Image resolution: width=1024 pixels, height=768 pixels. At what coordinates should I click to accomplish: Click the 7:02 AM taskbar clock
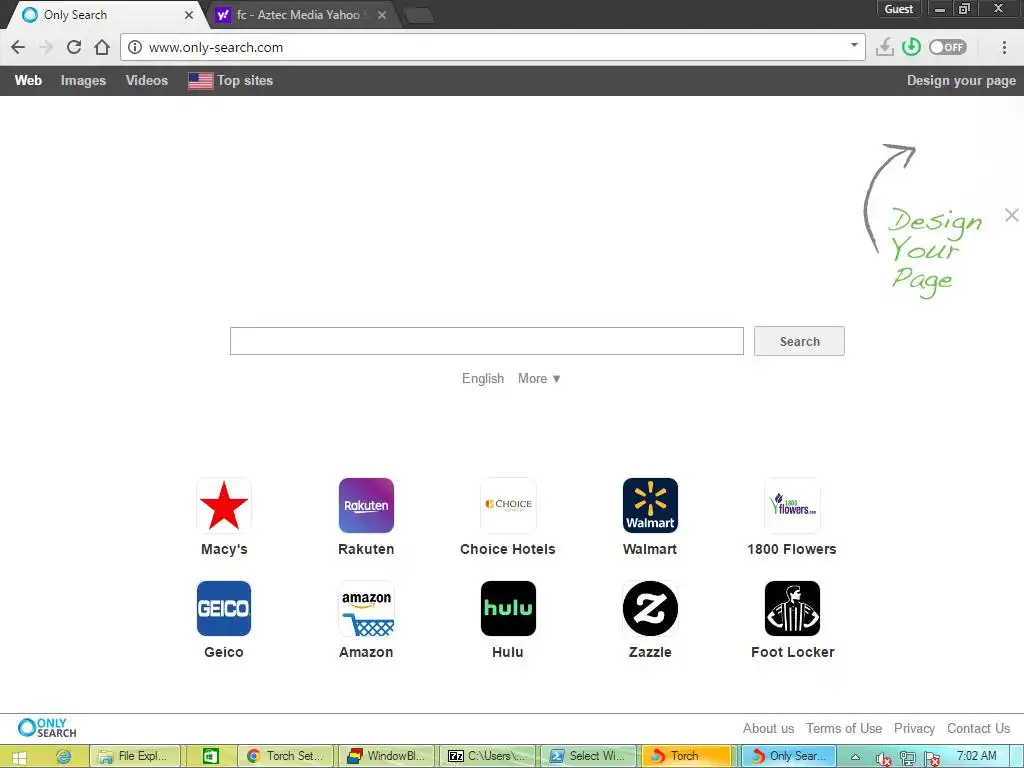tap(977, 756)
